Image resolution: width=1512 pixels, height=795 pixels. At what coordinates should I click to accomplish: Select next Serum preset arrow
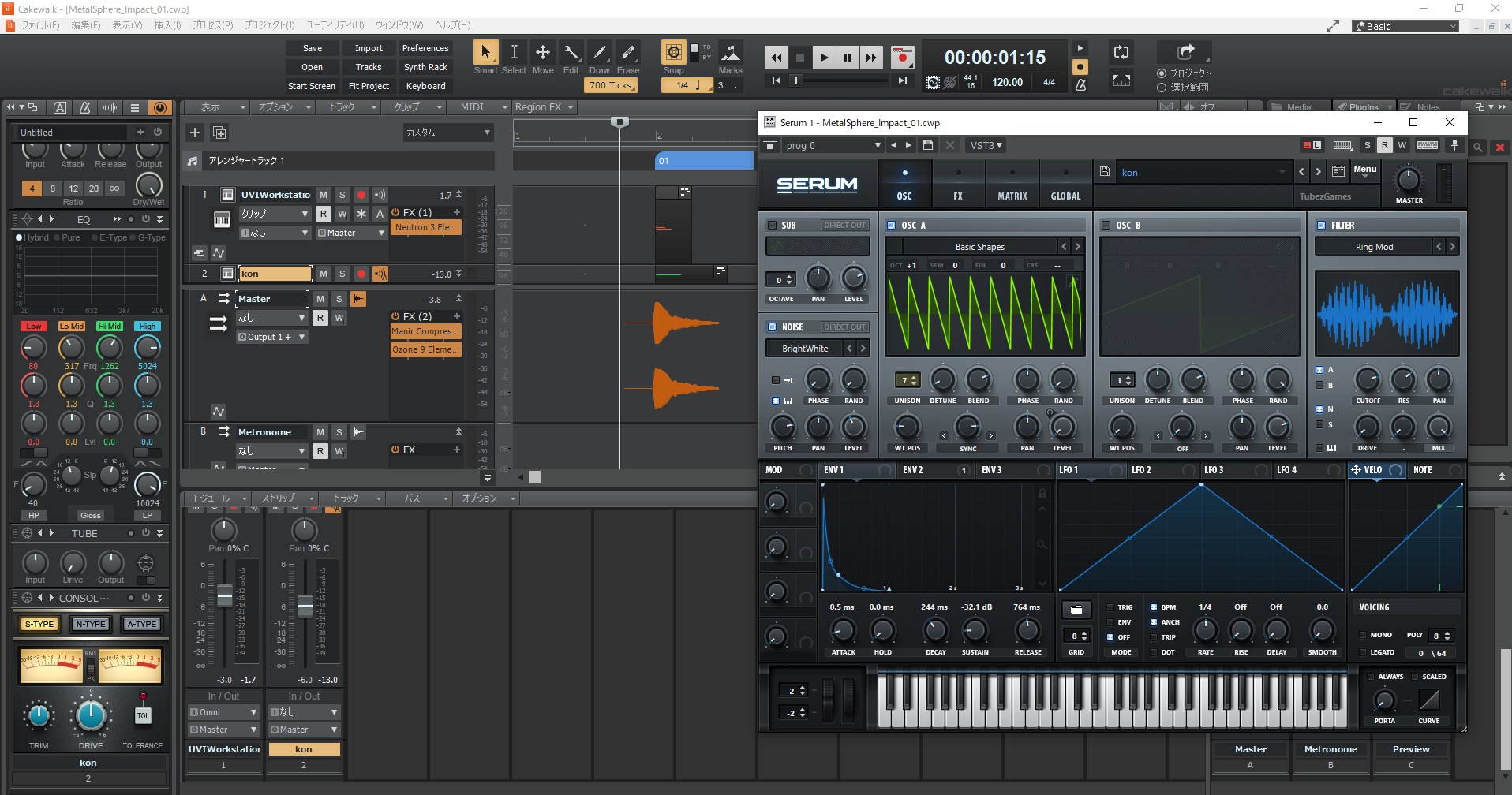(1318, 172)
